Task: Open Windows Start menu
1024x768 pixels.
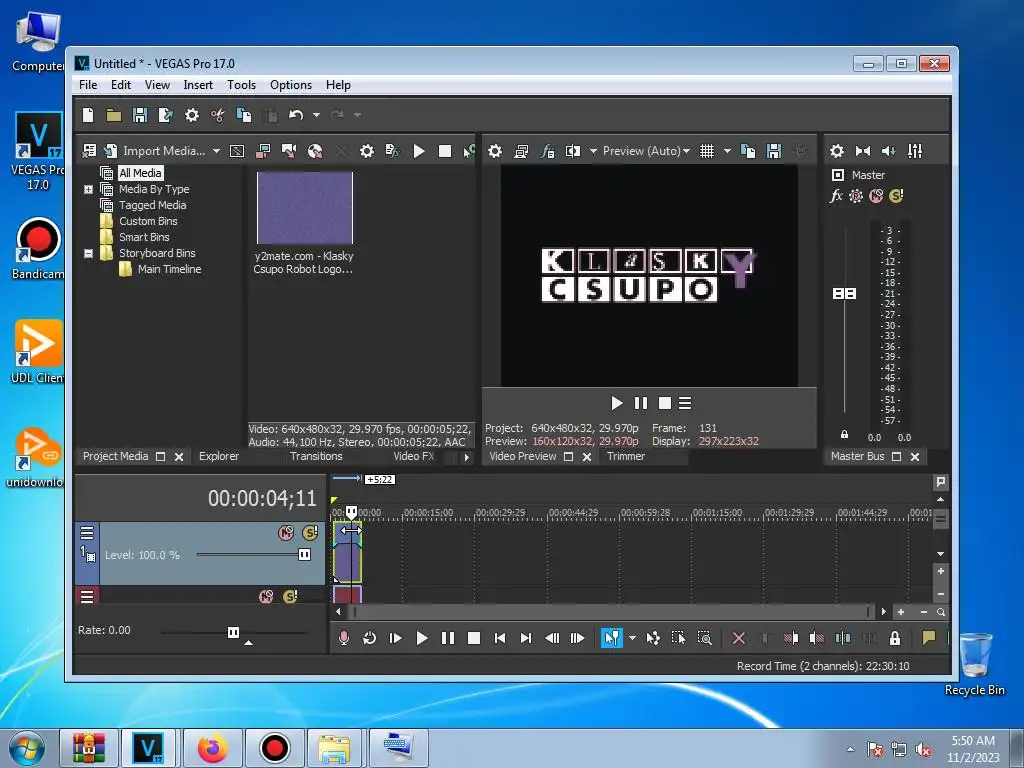Action: click(x=27, y=748)
